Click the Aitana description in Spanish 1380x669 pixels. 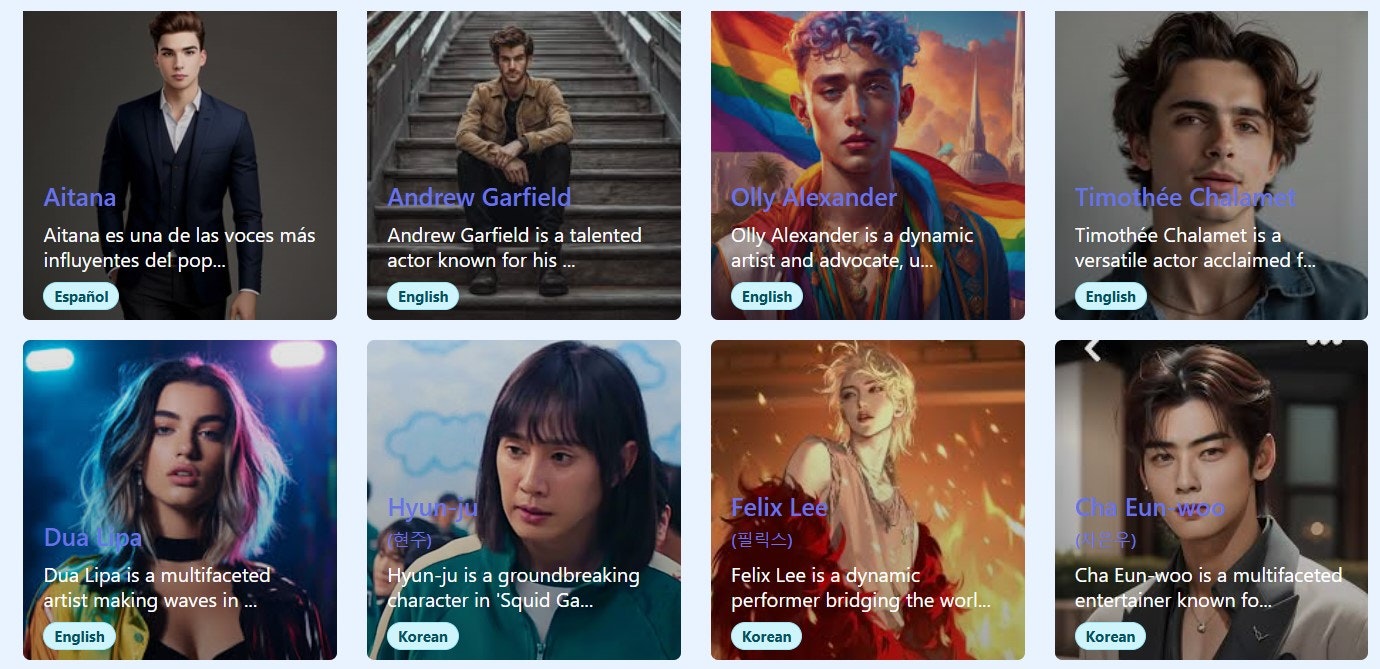pos(180,248)
